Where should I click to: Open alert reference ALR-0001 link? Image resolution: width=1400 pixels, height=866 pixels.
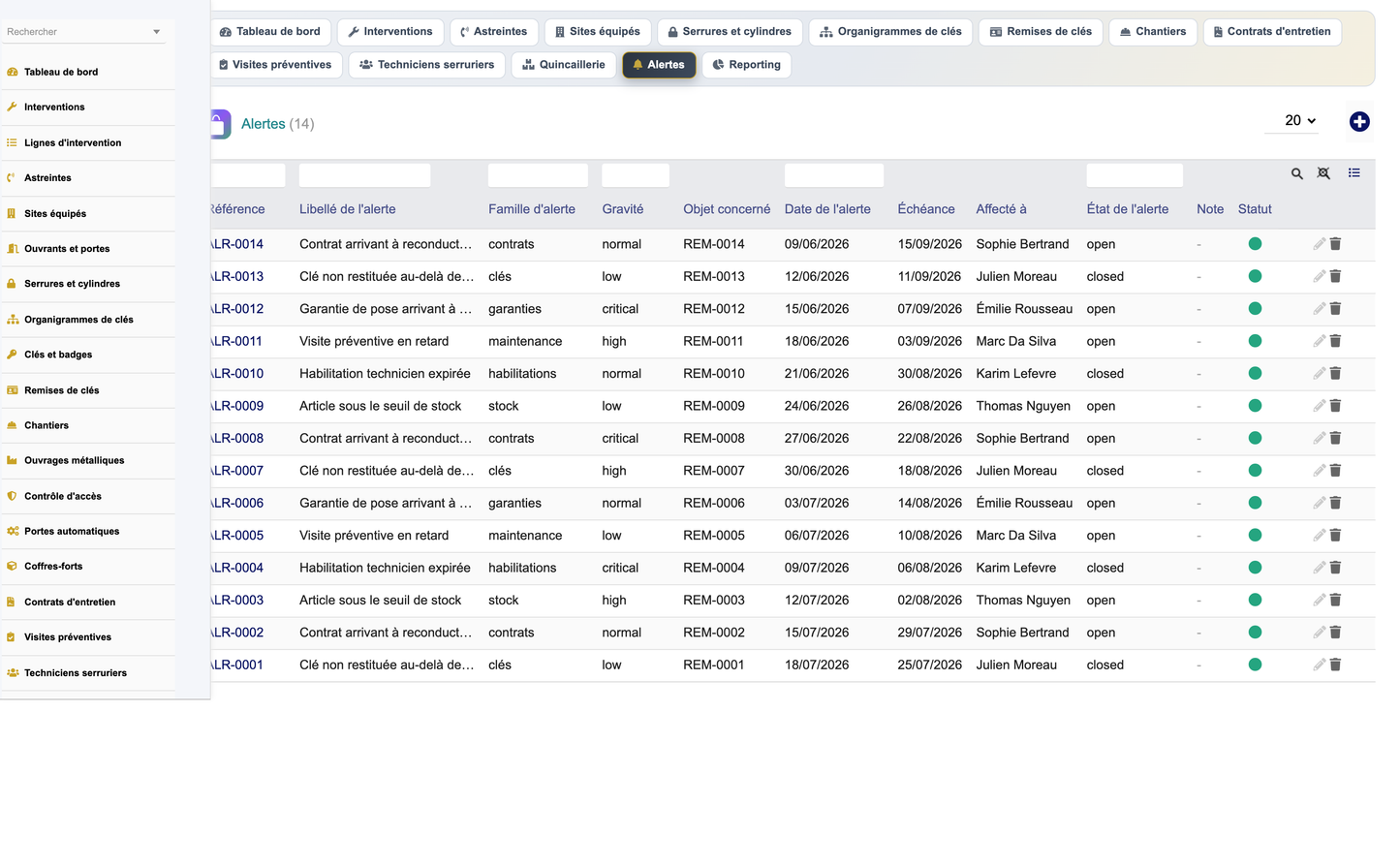pos(236,665)
